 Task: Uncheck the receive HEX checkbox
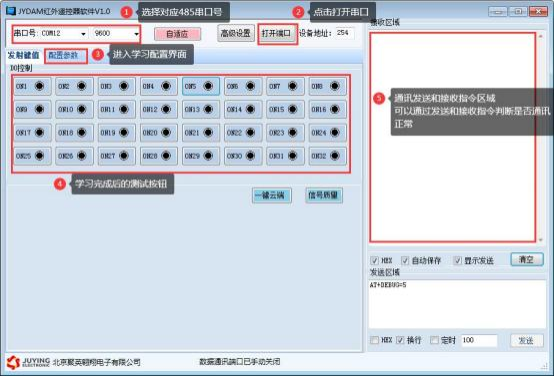click(x=374, y=261)
